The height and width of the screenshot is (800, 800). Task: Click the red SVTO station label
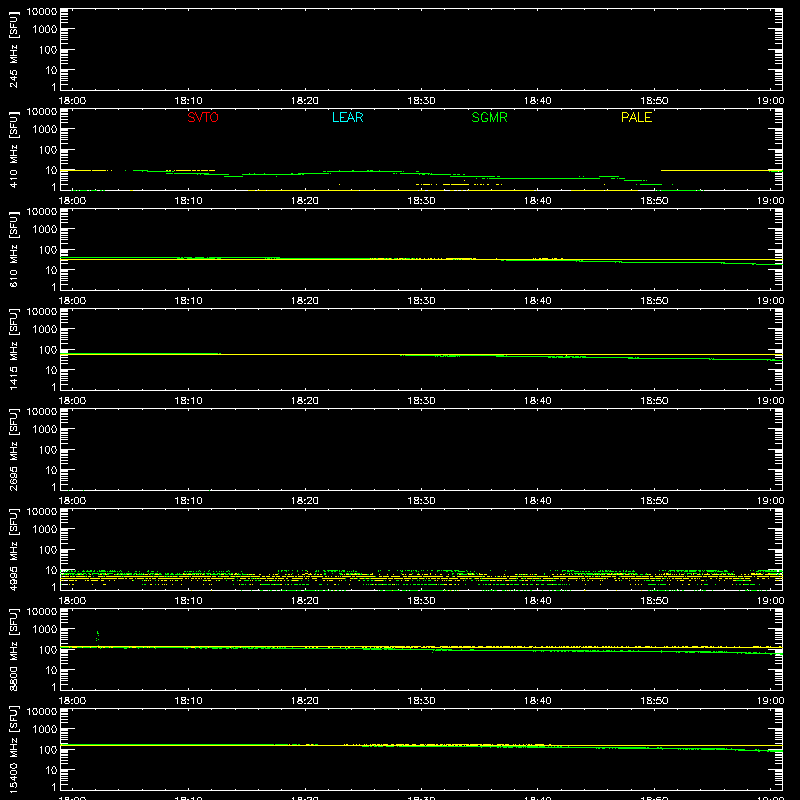203,117
